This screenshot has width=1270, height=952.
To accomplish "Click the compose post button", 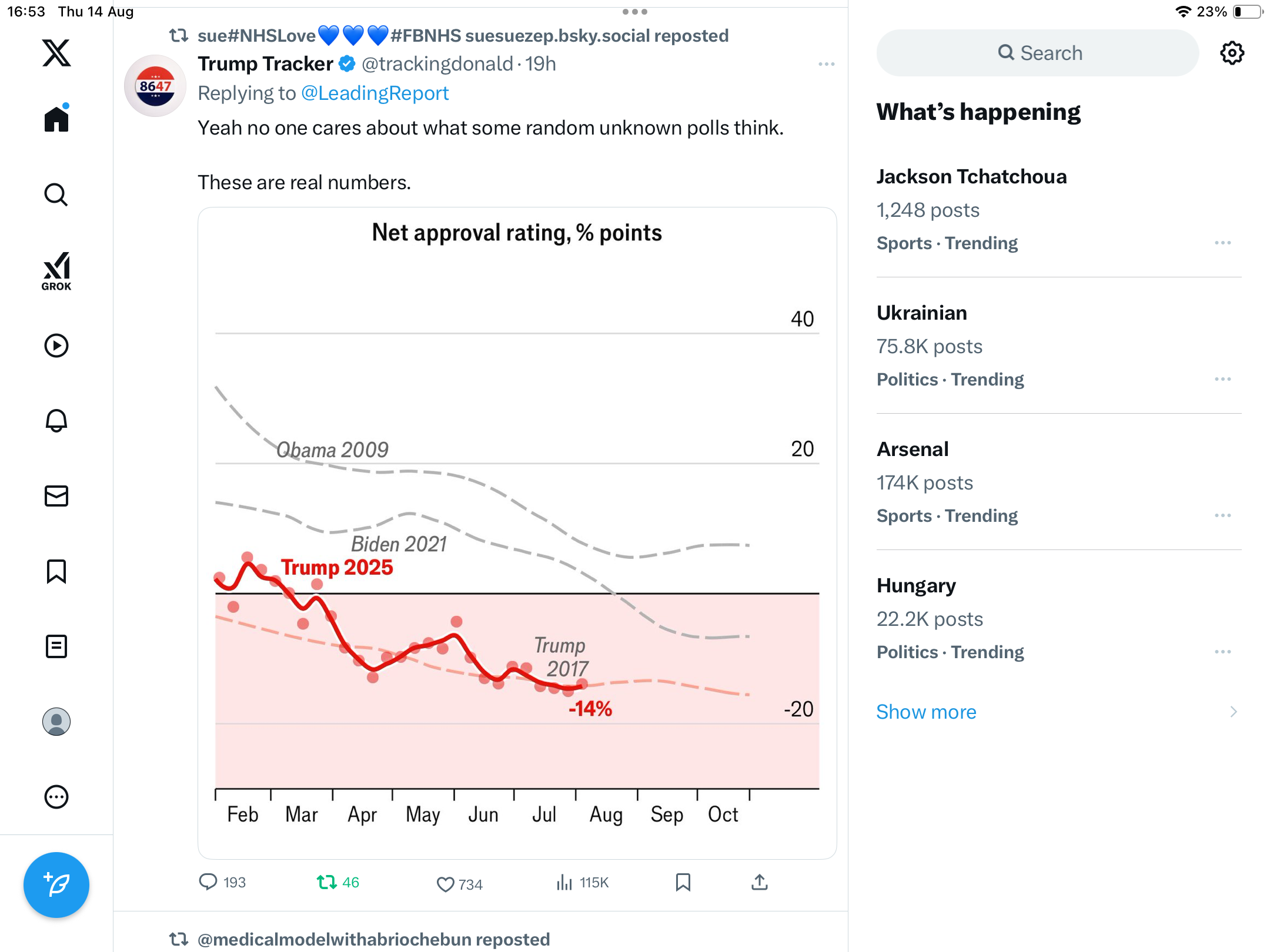I will click(x=56, y=884).
